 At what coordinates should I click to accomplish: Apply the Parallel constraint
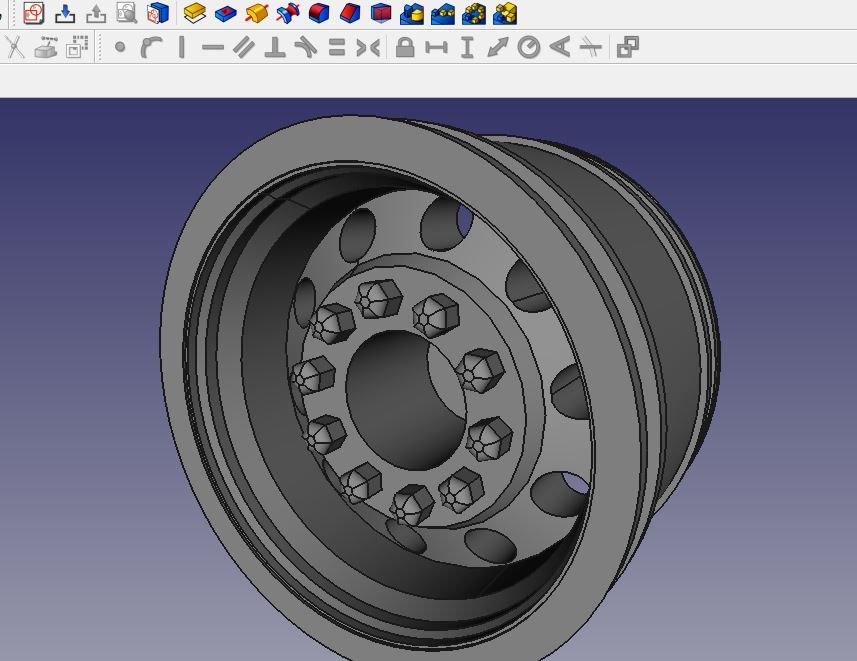[x=244, y=47]
